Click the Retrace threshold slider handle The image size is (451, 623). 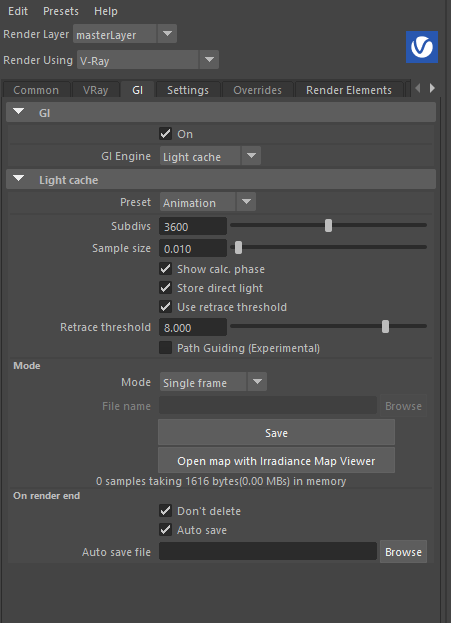coord(385,327)
